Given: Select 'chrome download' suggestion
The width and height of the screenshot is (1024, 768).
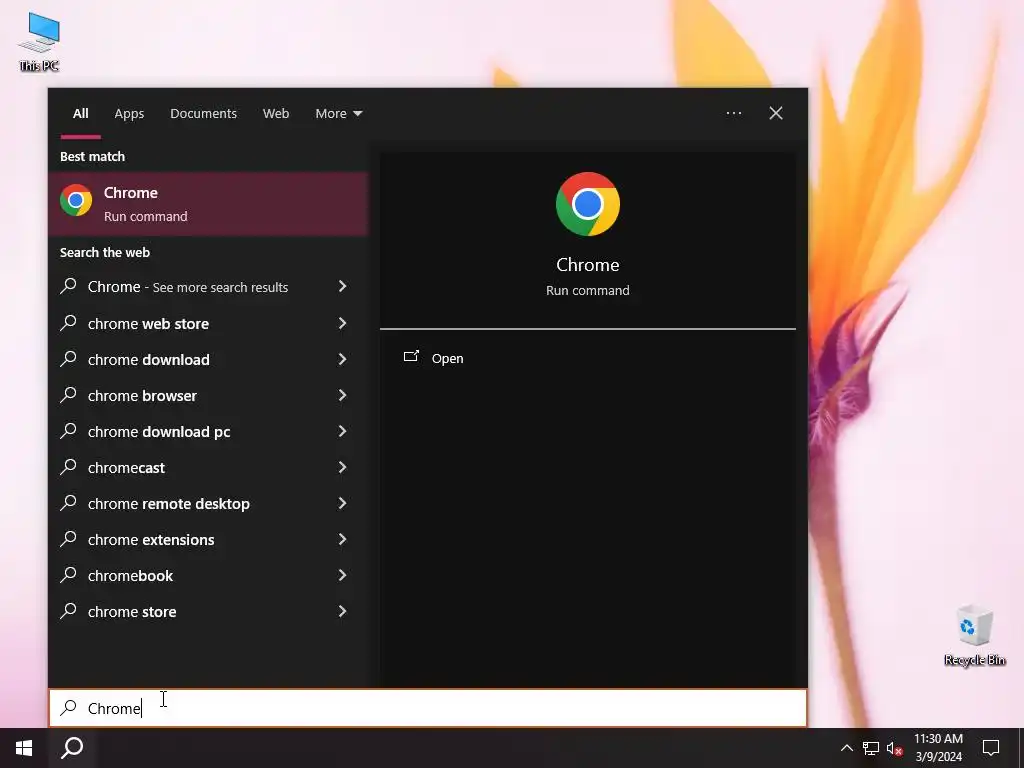Looking at the screenshot, I should coord(208,359).
